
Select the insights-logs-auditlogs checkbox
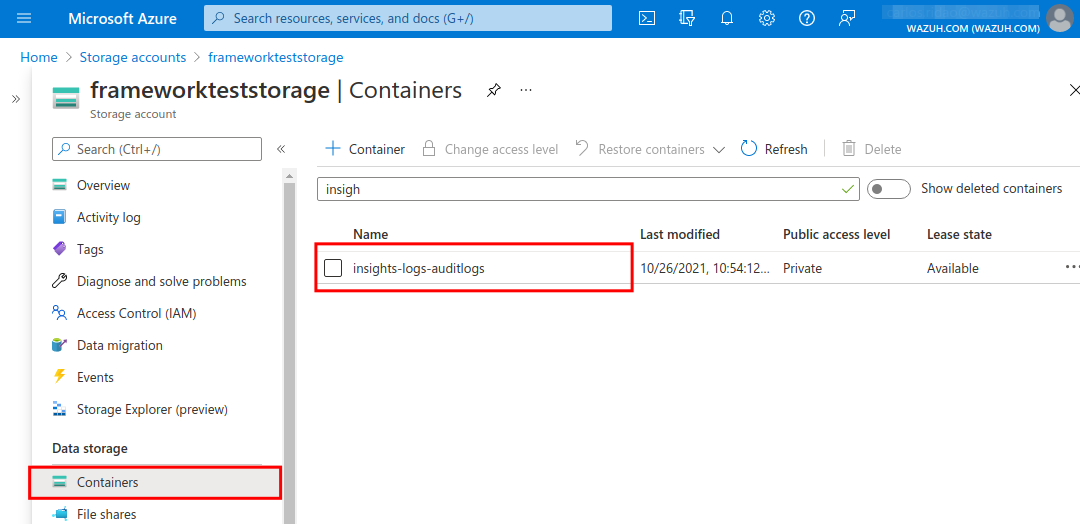click(333, 268)
